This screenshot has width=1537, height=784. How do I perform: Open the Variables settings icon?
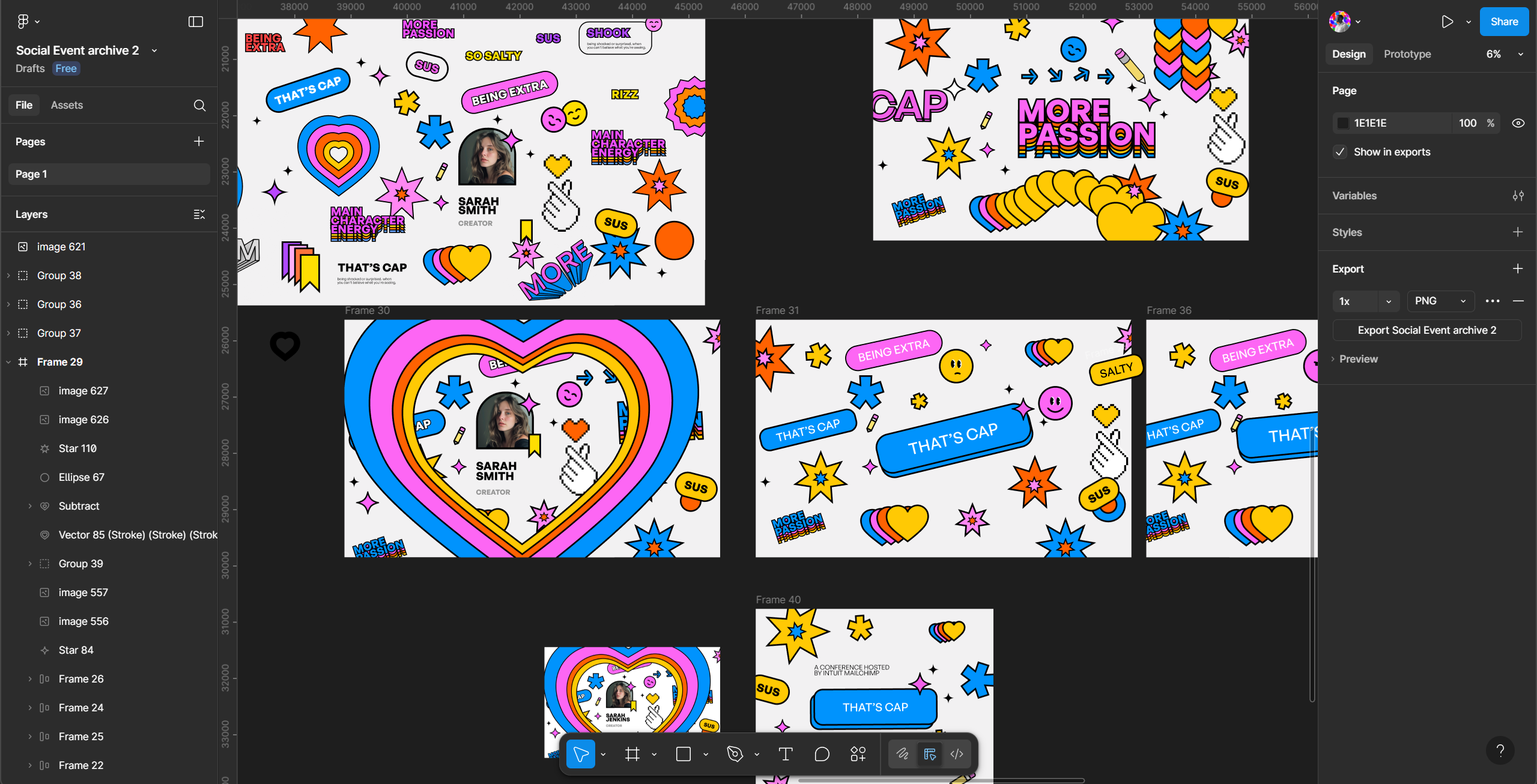click(1518, 196)
